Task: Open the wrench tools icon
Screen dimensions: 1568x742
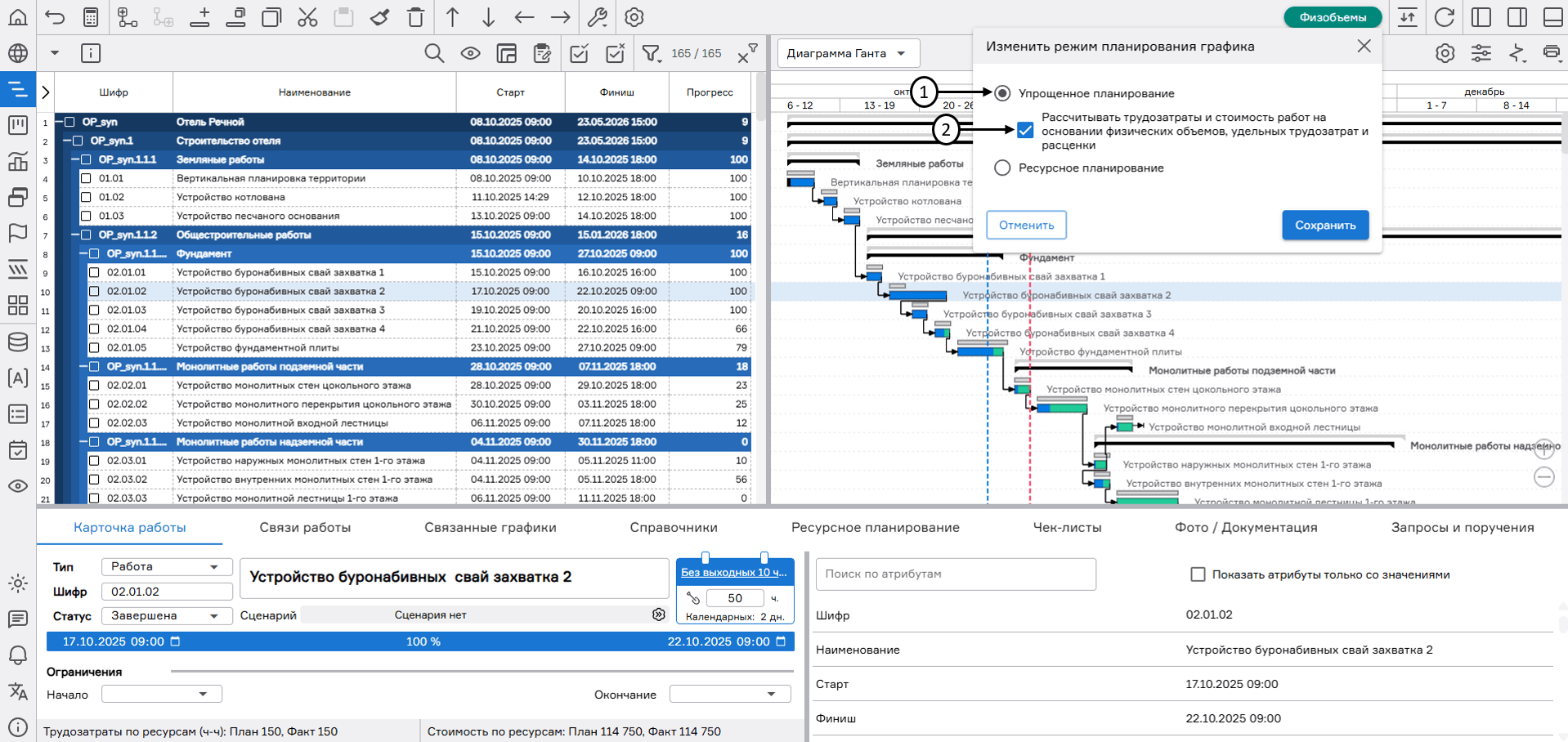Action: [x=598, y=17]
